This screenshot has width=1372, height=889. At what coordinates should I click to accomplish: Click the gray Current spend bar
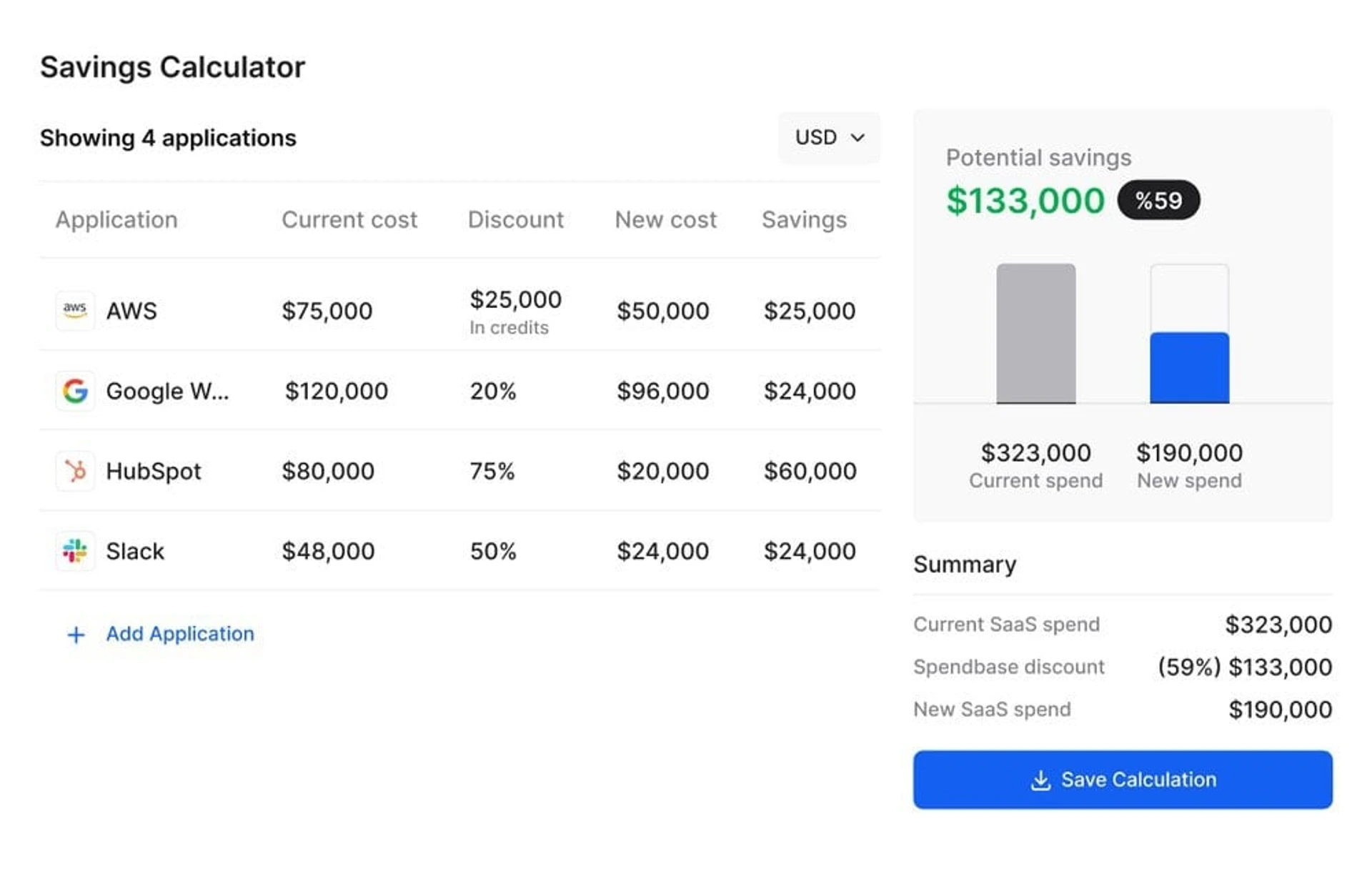(x=1036, y=334)
